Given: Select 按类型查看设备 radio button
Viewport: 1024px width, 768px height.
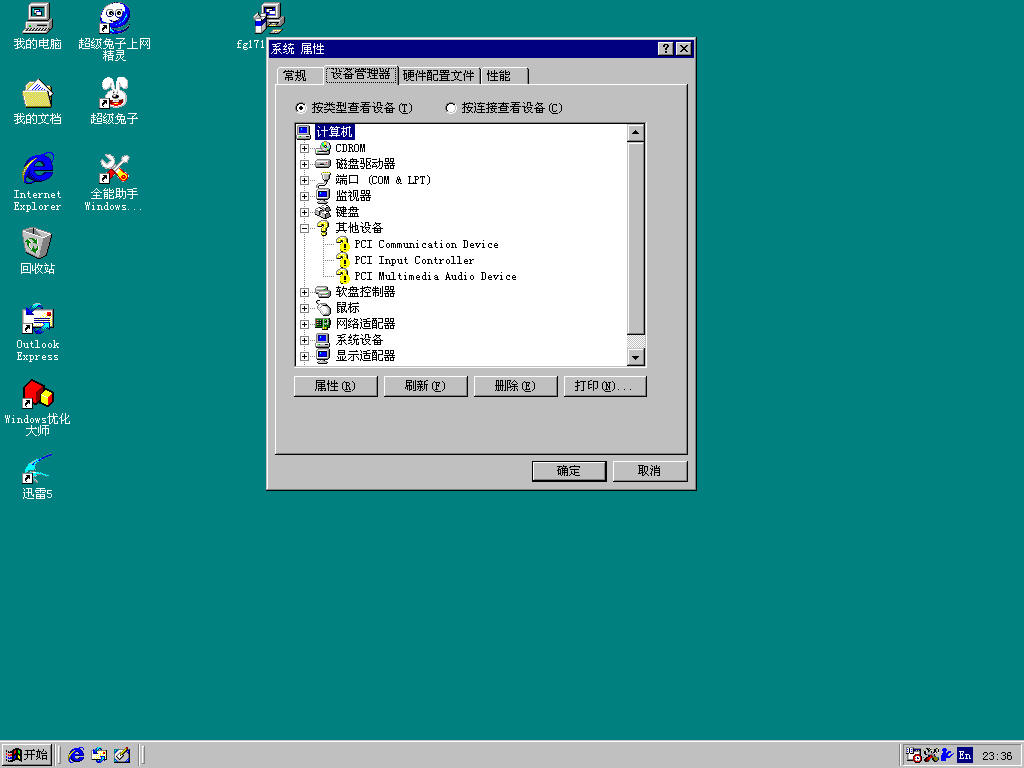Looking at the screenshot, I should click(300, 108).
